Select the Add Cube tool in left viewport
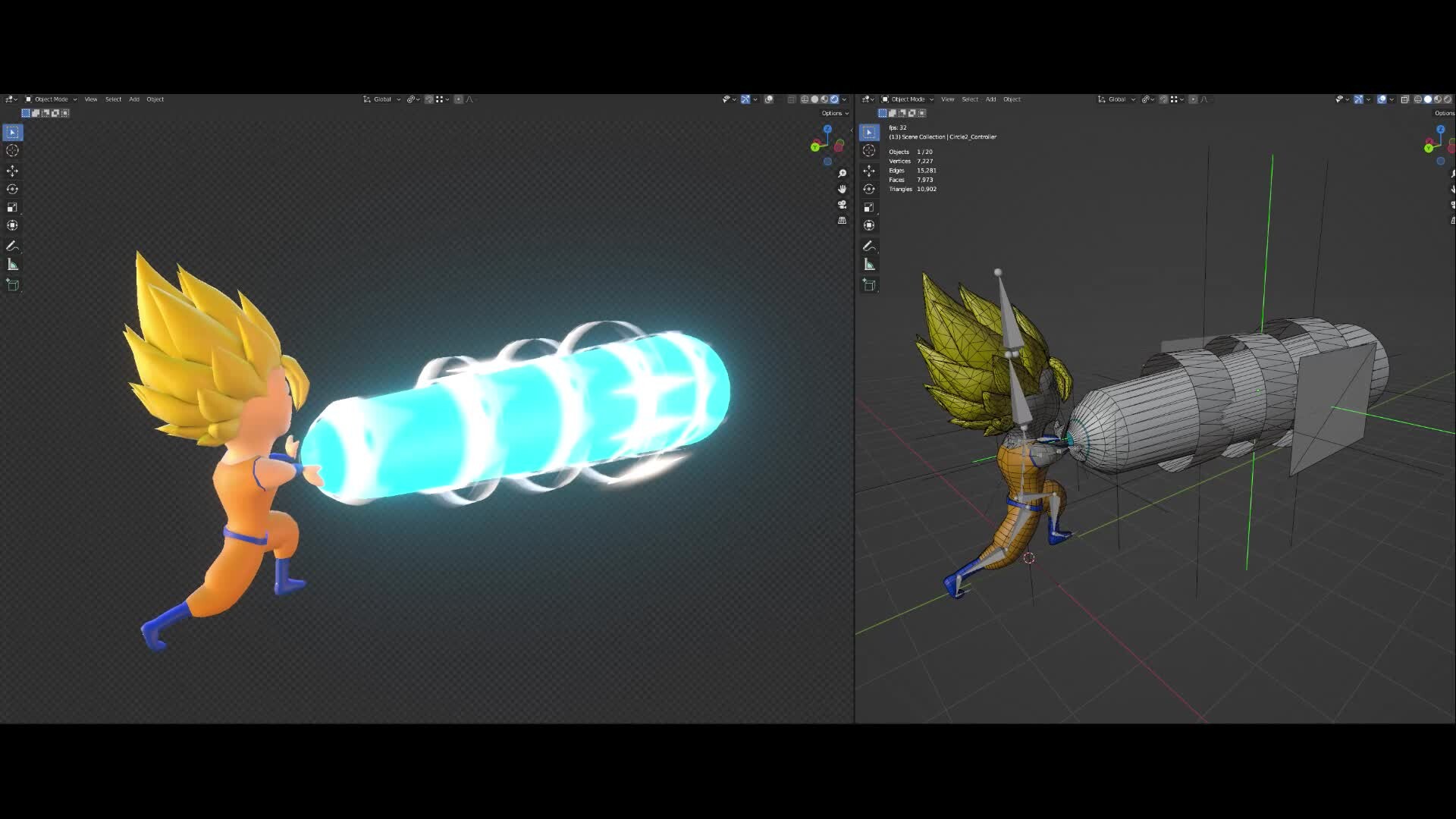The width and height of the screenshot is (1456, 819). tap(12, 284)
